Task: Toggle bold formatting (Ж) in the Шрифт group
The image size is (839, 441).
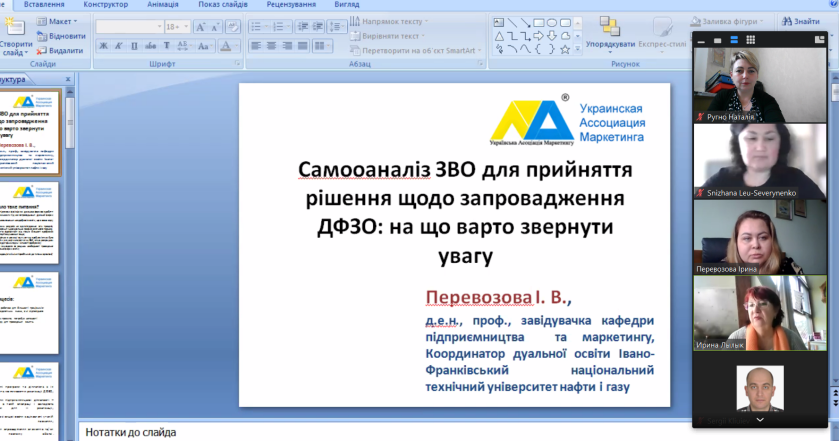Action: [104, 45]
